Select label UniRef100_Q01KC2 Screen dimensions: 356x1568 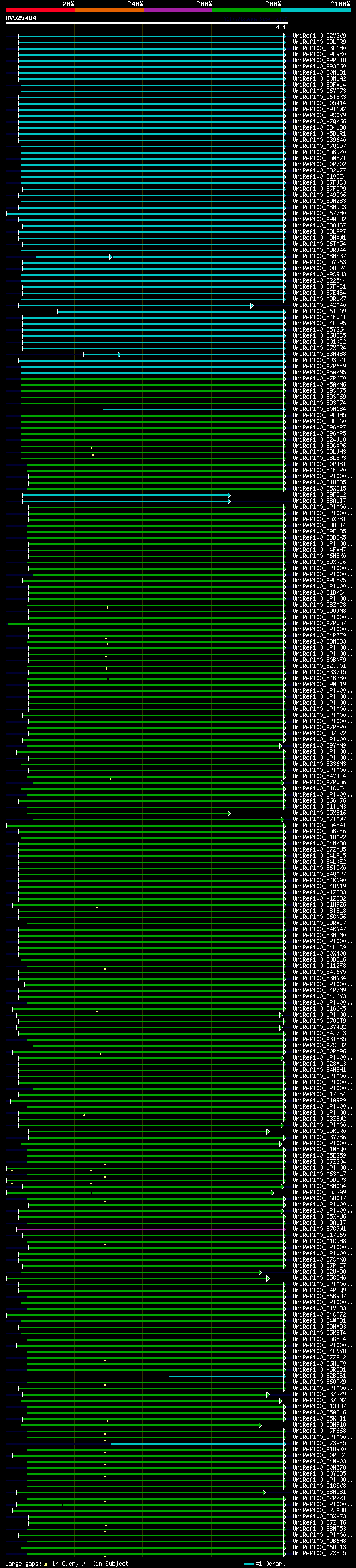[319, 342]
